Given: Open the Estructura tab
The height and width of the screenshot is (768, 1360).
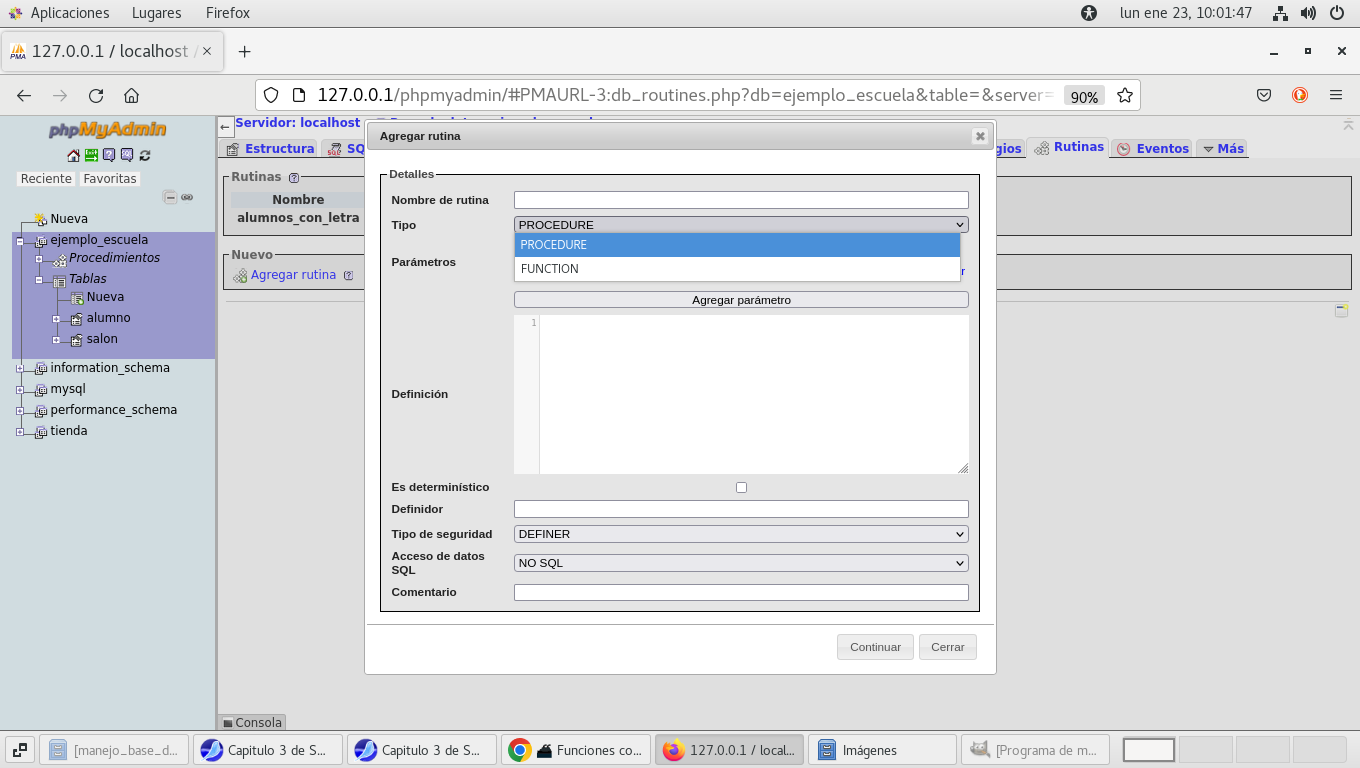Looking at the screenshot, I should point(270,148).
